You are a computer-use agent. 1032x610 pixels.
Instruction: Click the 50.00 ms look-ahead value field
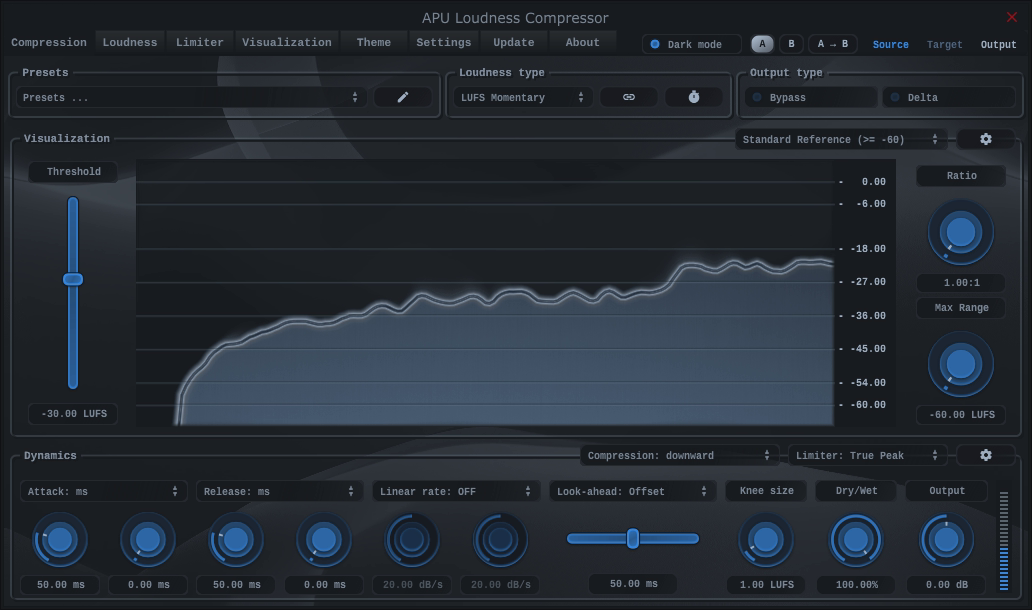click(633, 584)
